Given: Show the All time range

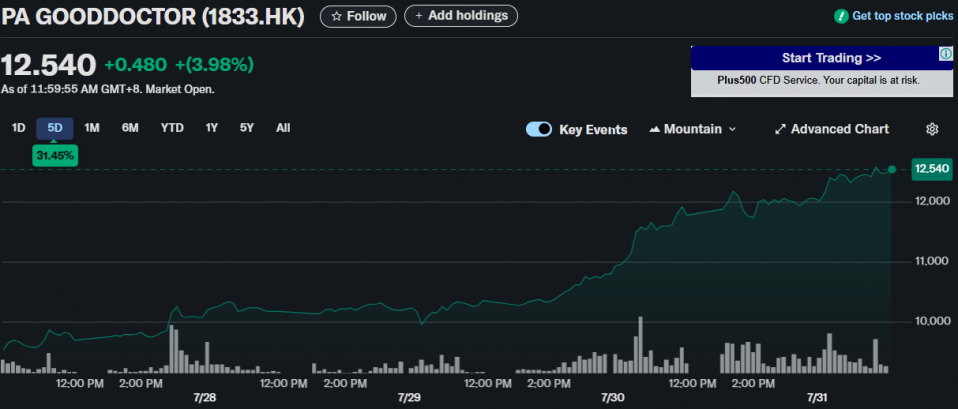Looking at the screenshot, I should click(x=283, y=128).
